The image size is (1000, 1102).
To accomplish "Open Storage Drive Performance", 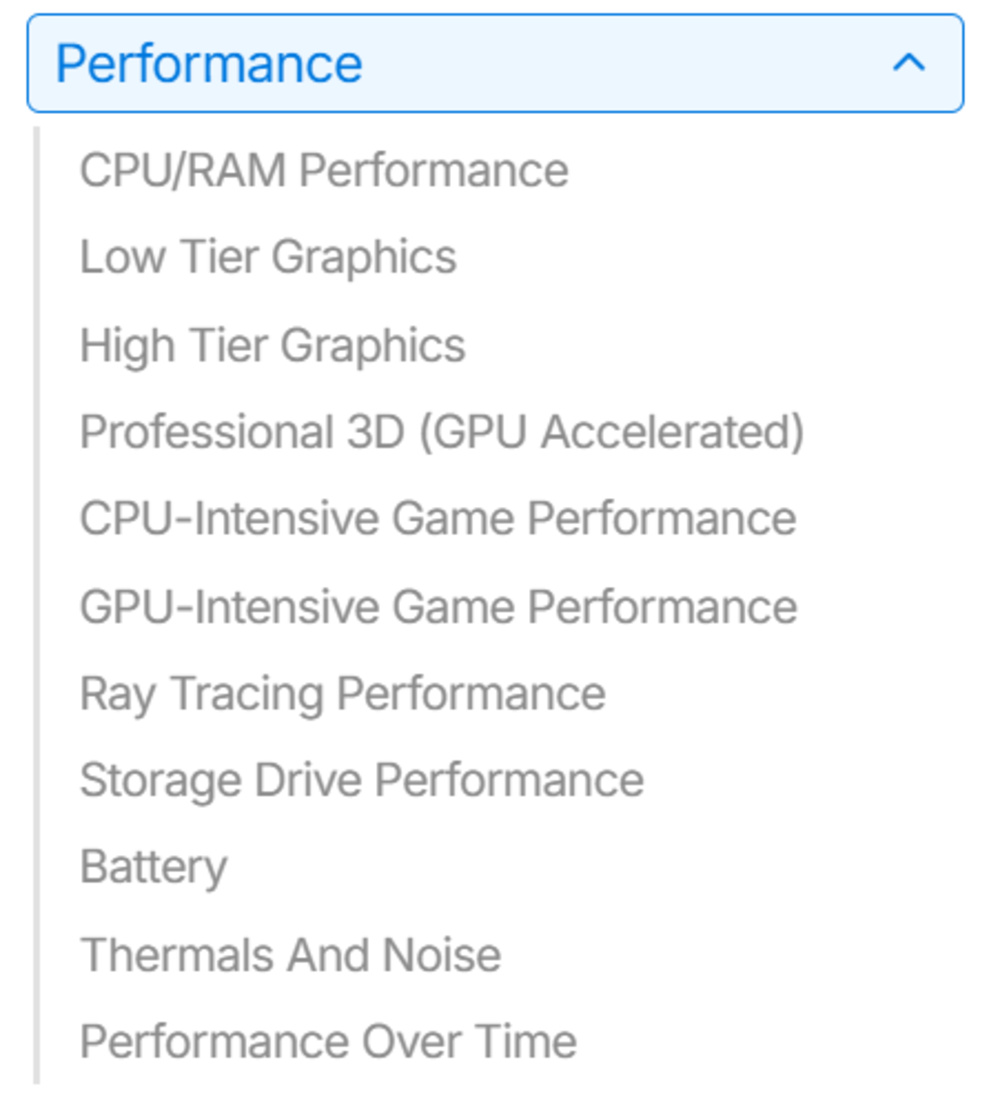I will pyautogui.click(x=363, y=780).
